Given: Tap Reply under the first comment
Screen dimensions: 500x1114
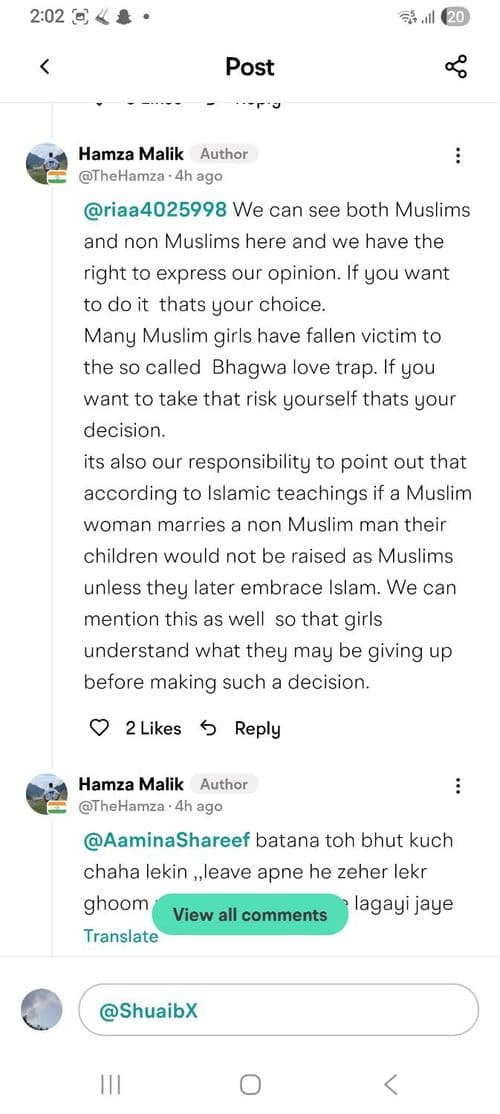Looking at the screenshot, I should 257,728.
